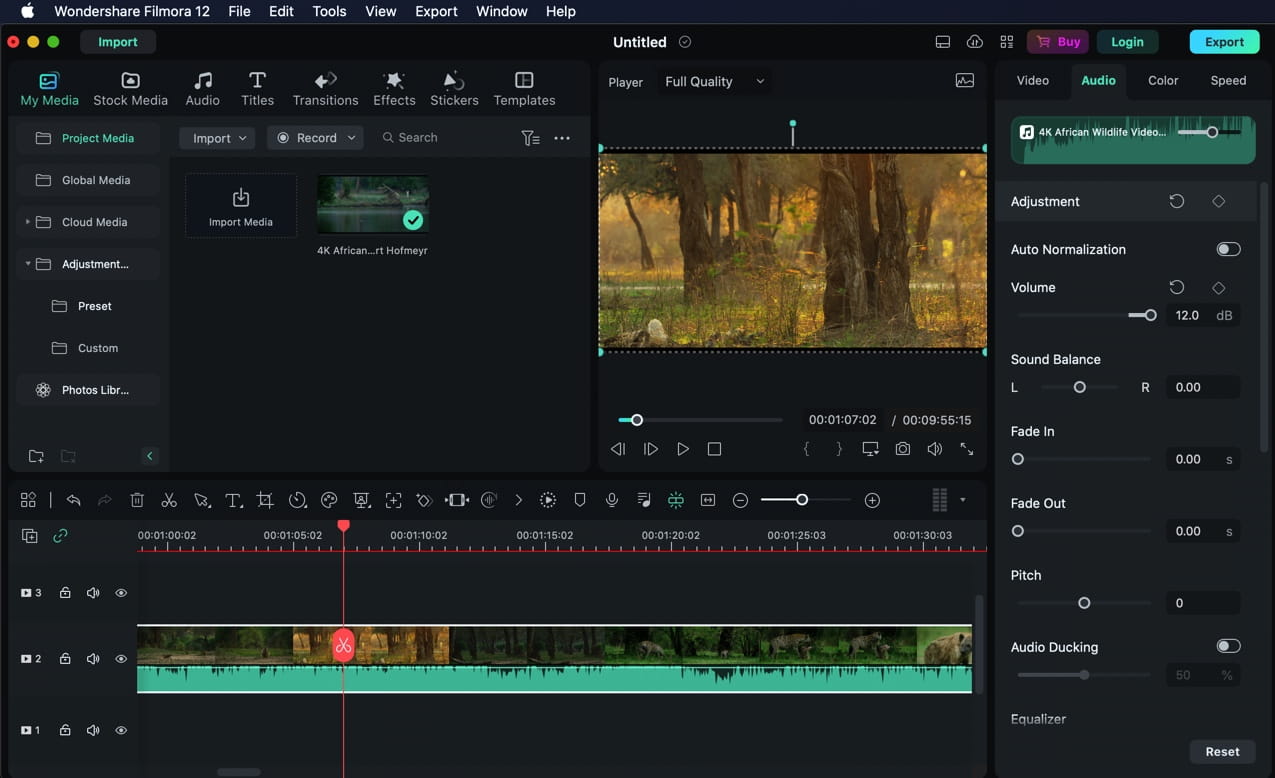Take a snapshot with the camera icon
The image size is (1275, 778).
(x=903, y=450)
